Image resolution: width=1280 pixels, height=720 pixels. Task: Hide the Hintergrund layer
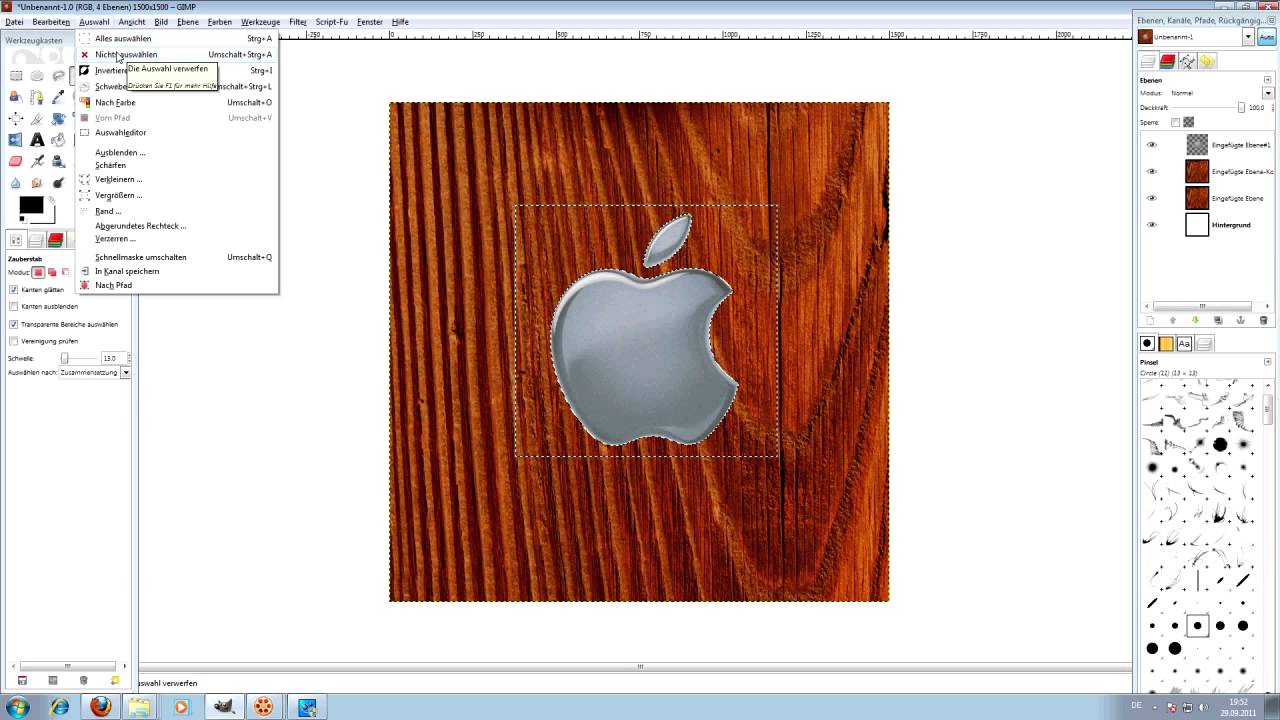[1151, 225]
